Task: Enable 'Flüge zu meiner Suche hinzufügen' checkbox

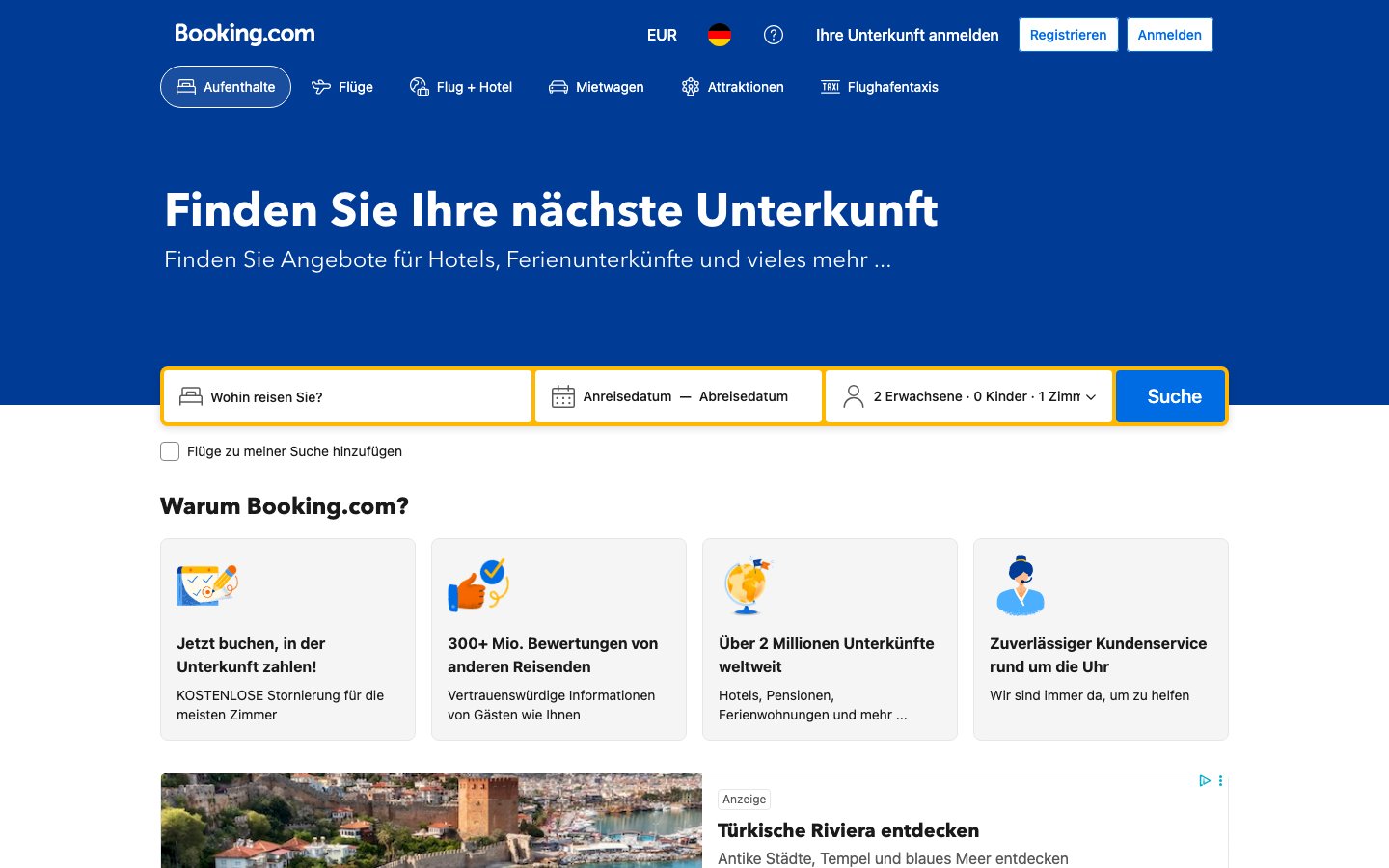Action: (170, 451)
